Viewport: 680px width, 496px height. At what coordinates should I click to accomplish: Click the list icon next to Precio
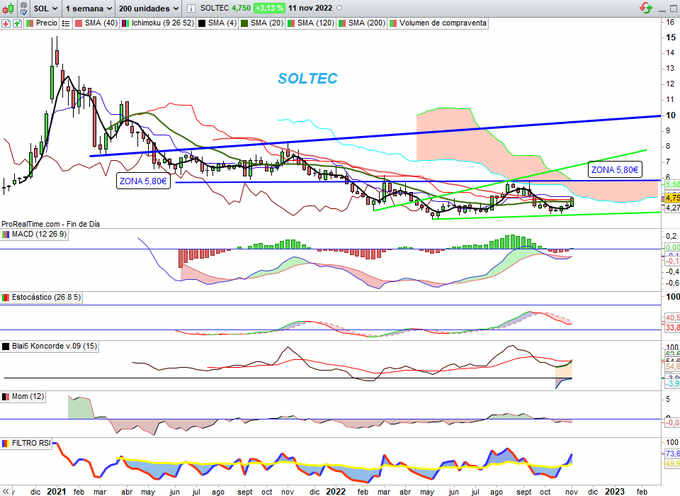[65, 23]
